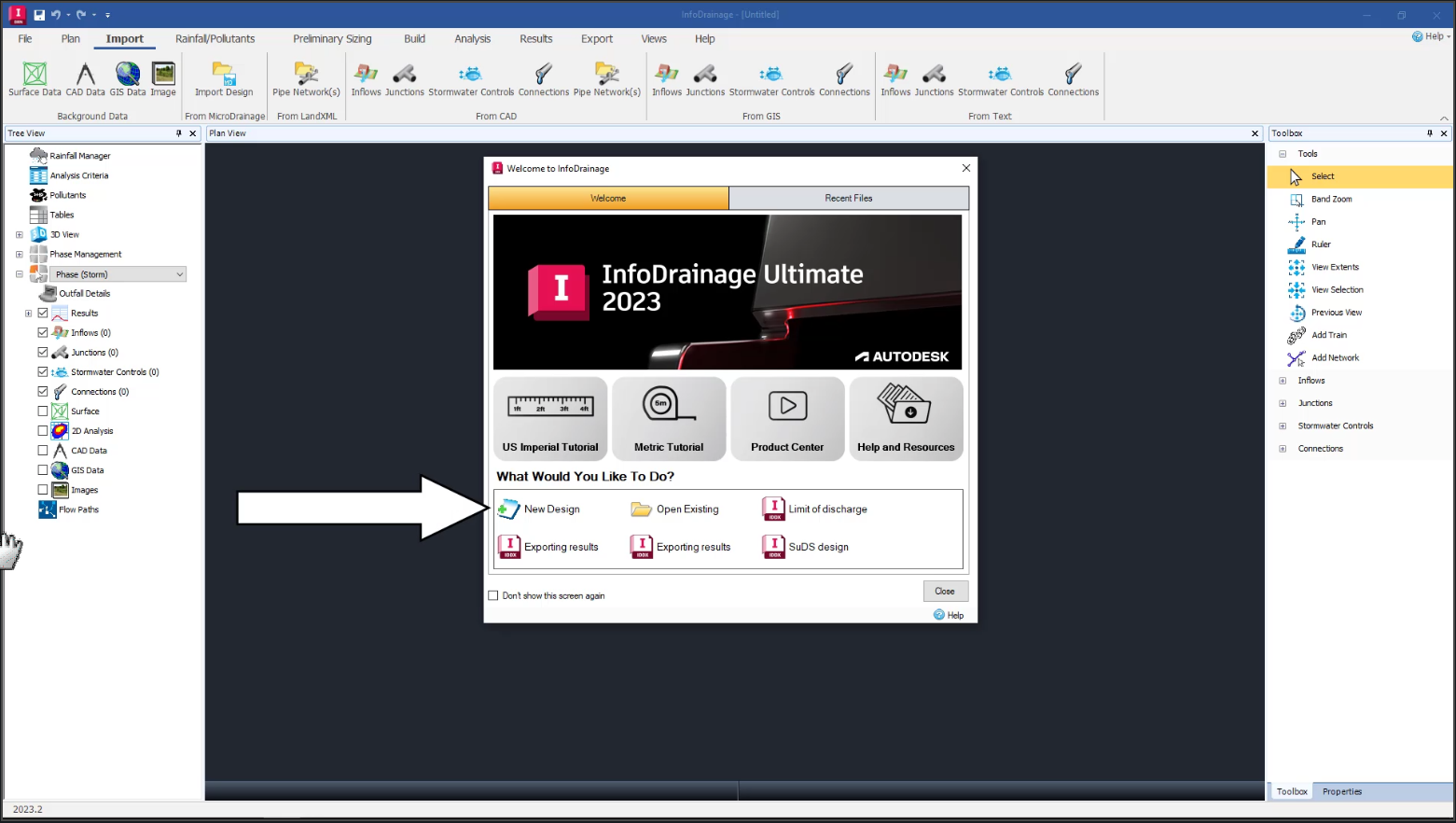The height and width of the screenshot is (823, 1456).
Task: Collapse the Phase (Storm) tree node
Action: 20,274
